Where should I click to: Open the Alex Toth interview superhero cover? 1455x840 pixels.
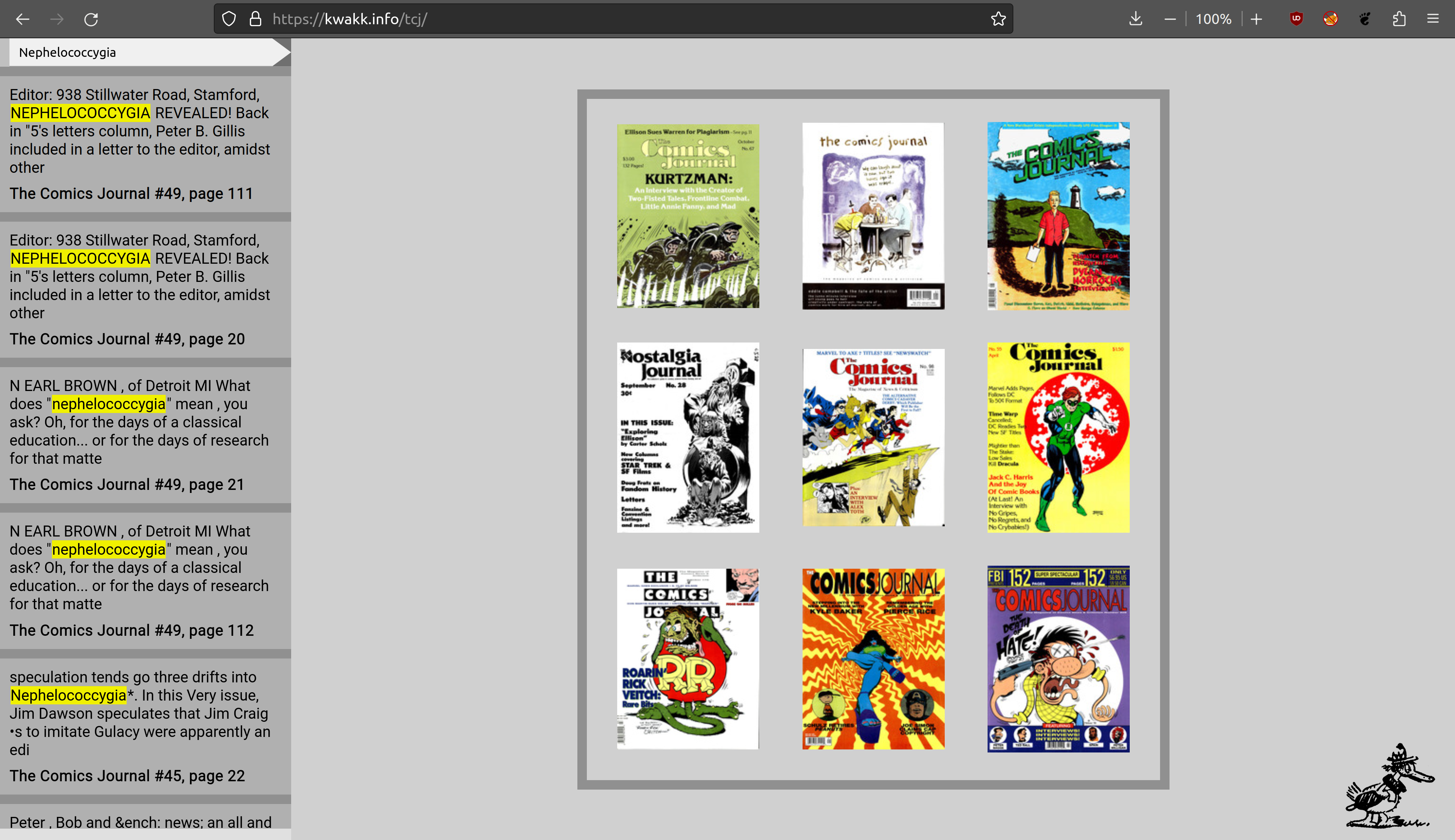873,437
